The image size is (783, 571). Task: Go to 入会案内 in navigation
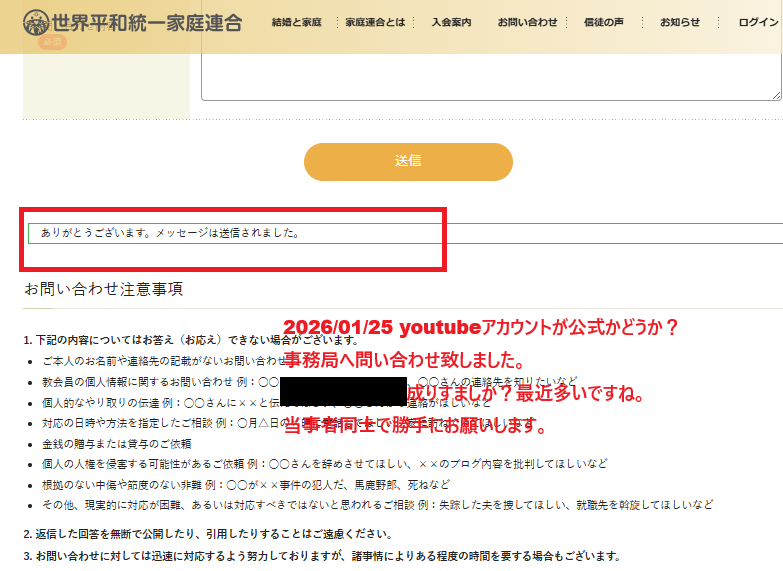451,22
